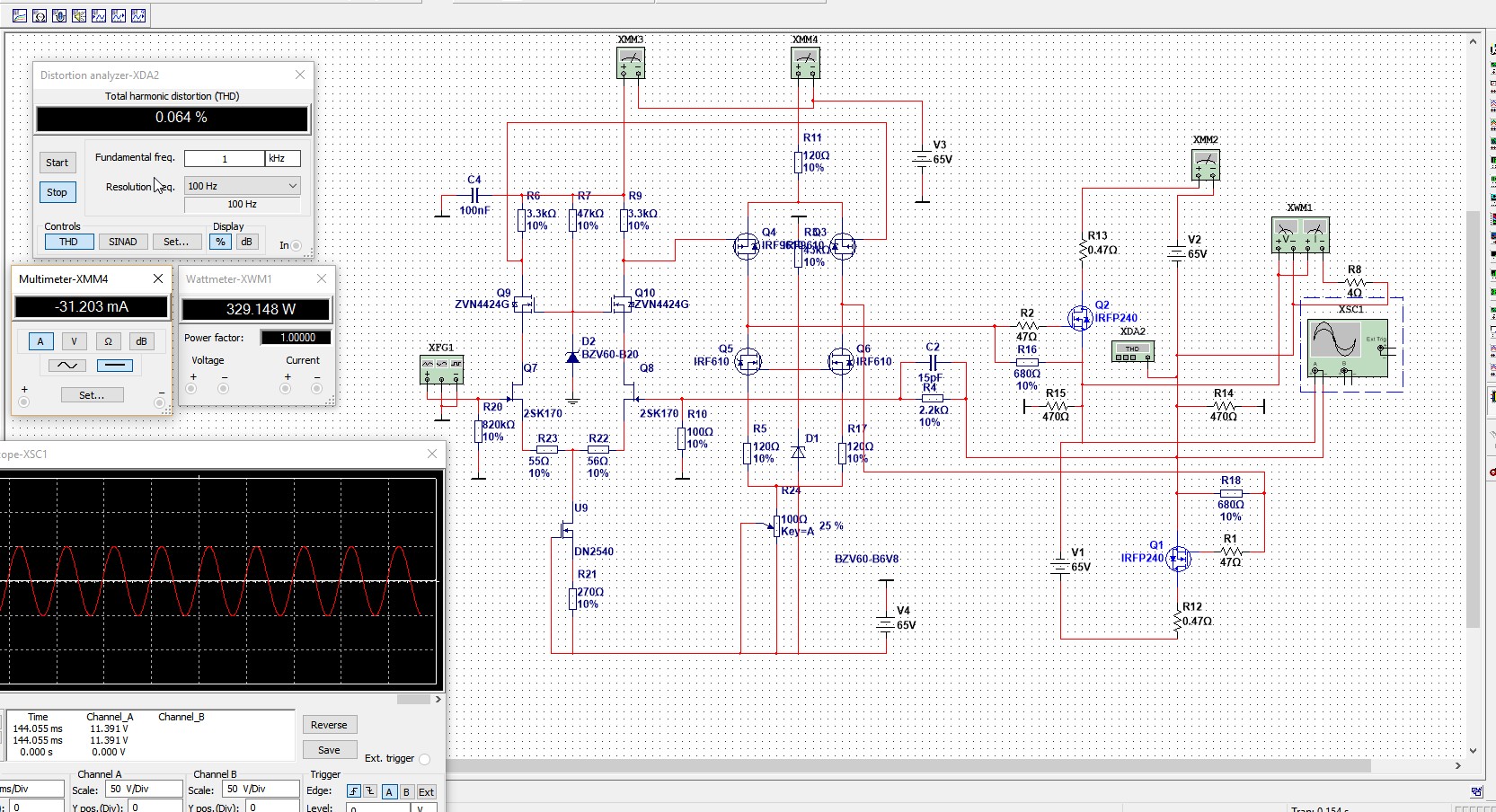Set multimeter to ohmmeter mode Ω
This screenshot has width=1496, height=812.
[108, 341]
